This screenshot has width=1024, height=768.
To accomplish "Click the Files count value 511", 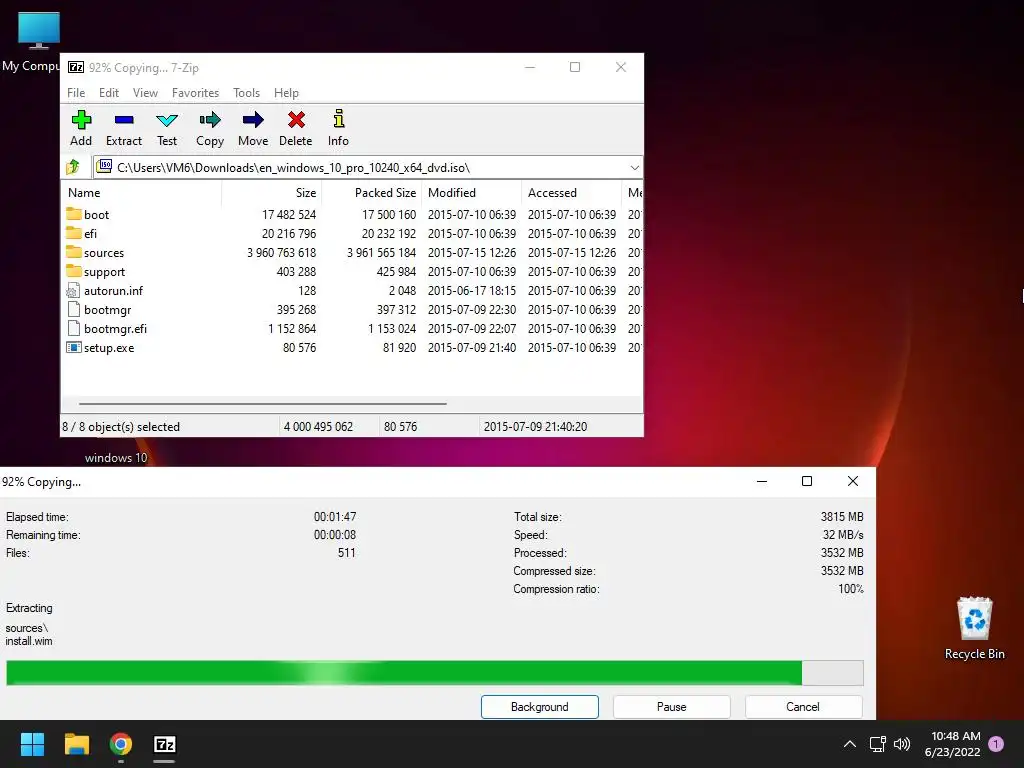I will pyautogui.click(x=347, y=553).
